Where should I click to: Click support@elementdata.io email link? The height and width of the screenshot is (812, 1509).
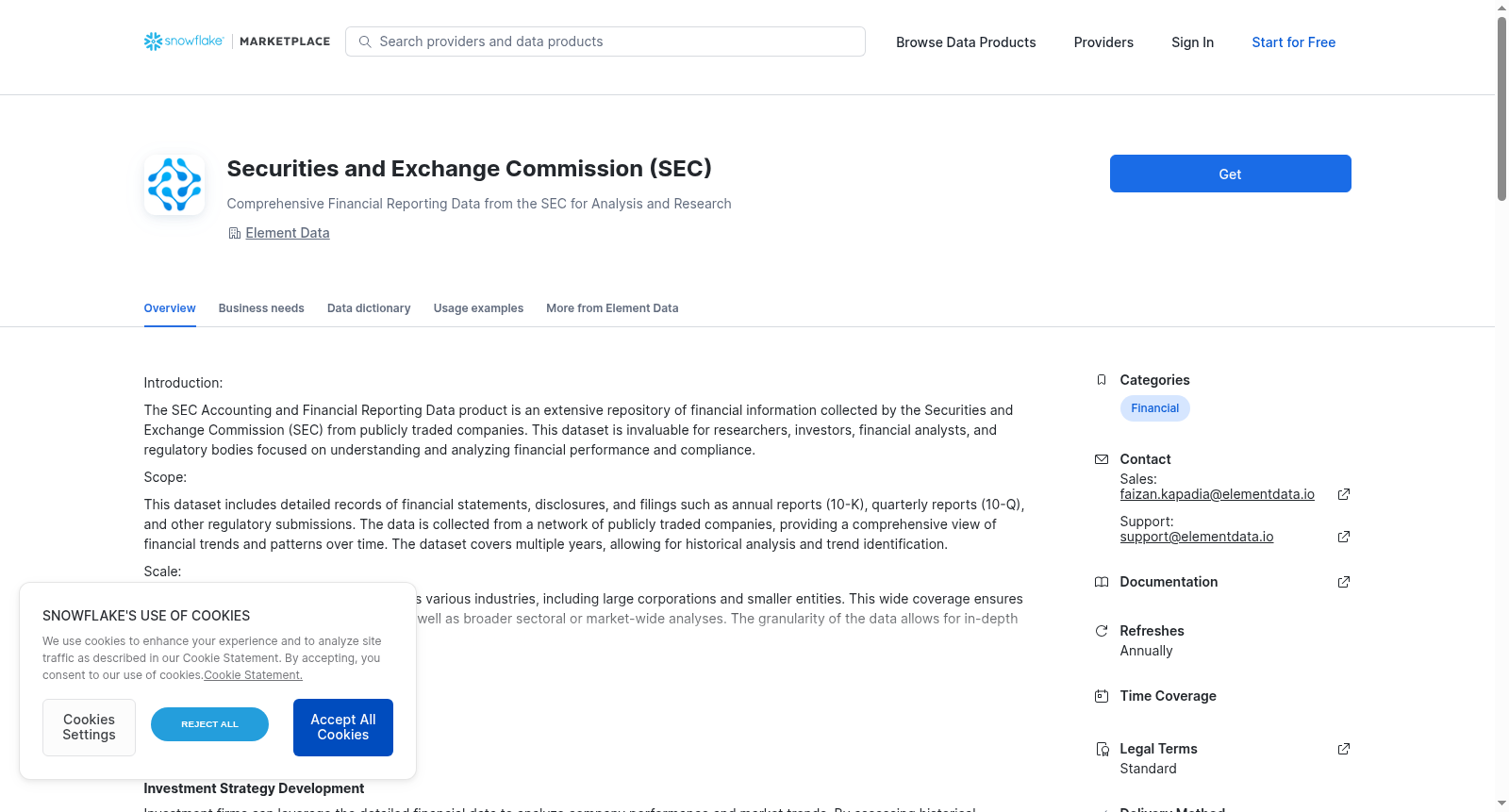[x=1196, y=537]
